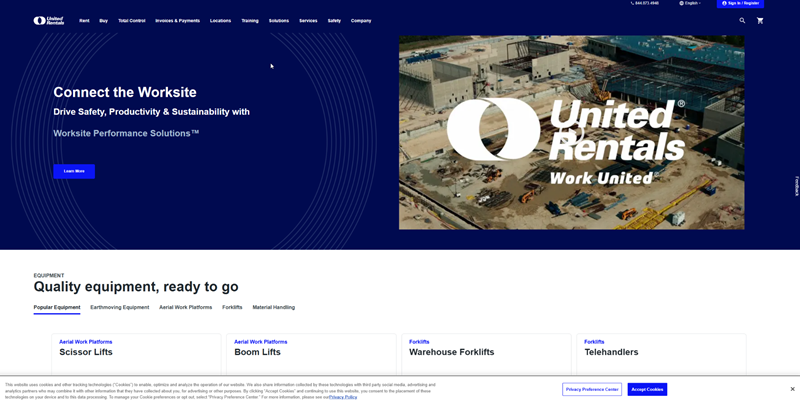The width and height of the screenshot is (800, 401).
Task: Open the Privacy Policy link
Action: [343, 397]
